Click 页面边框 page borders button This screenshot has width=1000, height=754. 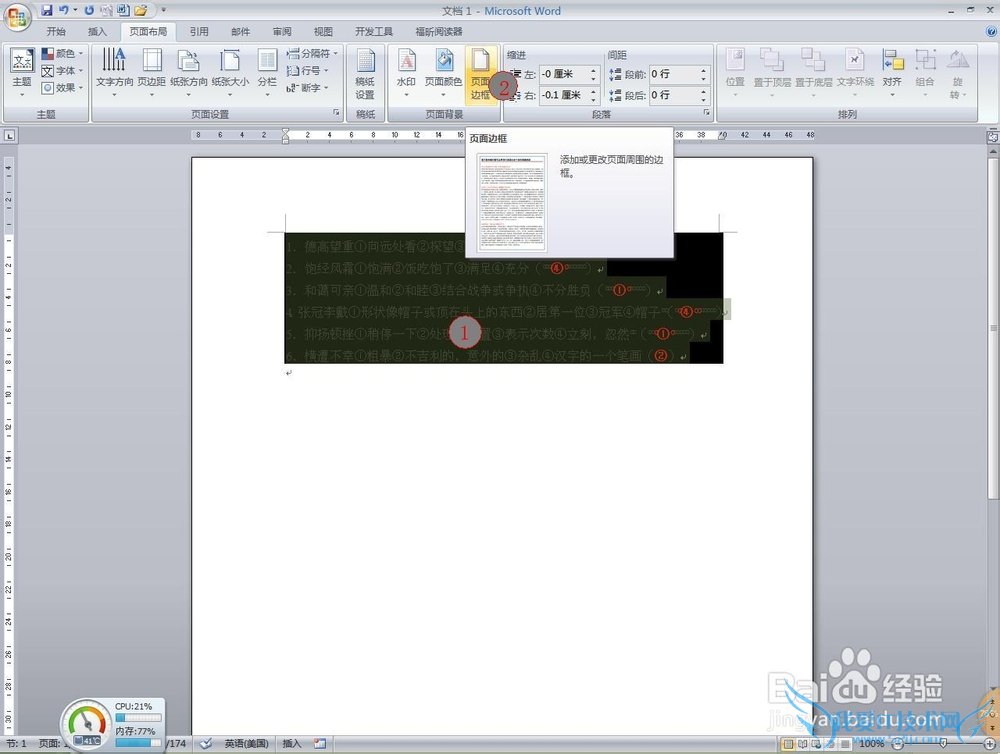click(480, 75)
